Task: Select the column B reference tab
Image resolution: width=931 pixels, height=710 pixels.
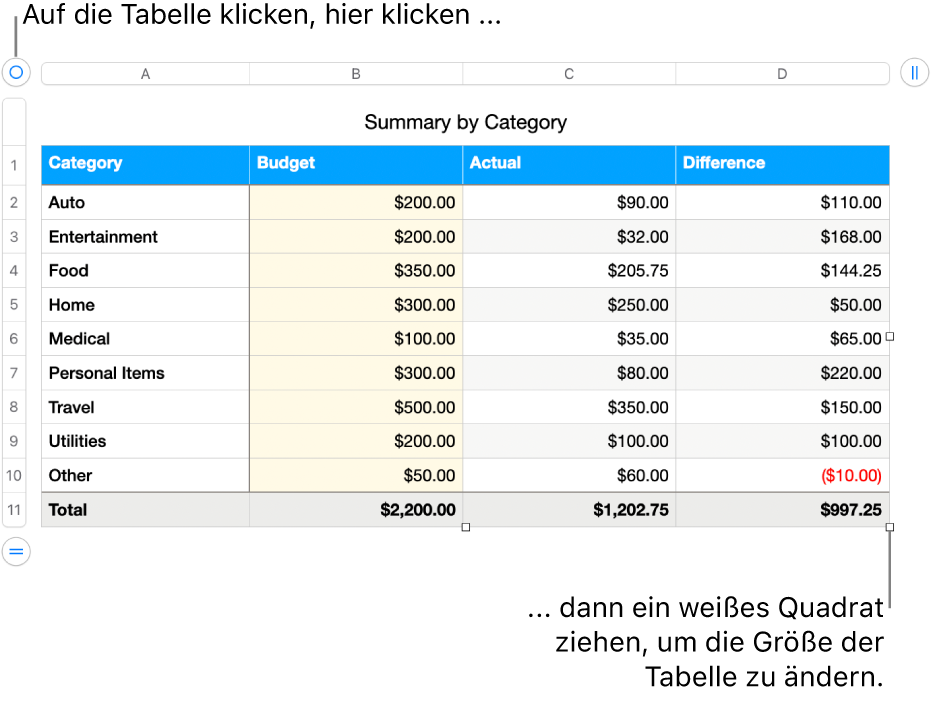Action: click(355, 72)
